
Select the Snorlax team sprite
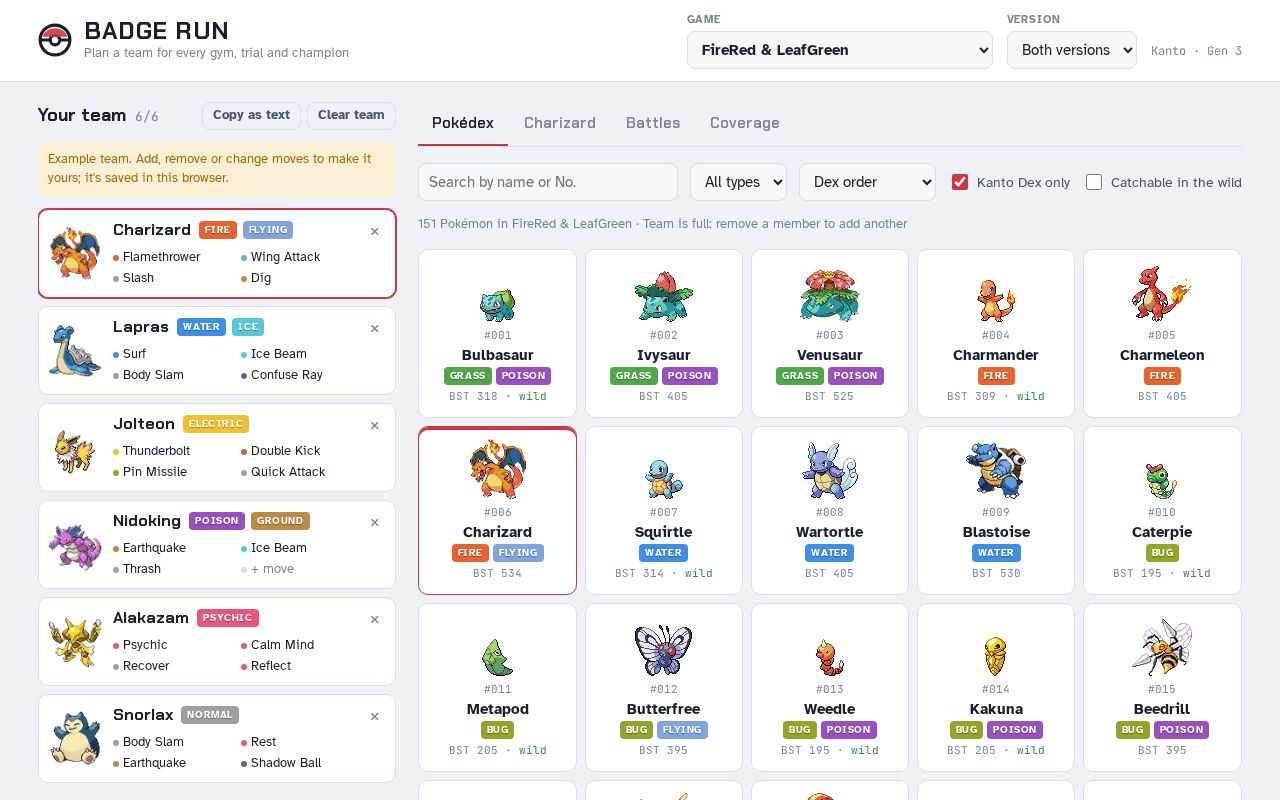(x=75, y=738)
